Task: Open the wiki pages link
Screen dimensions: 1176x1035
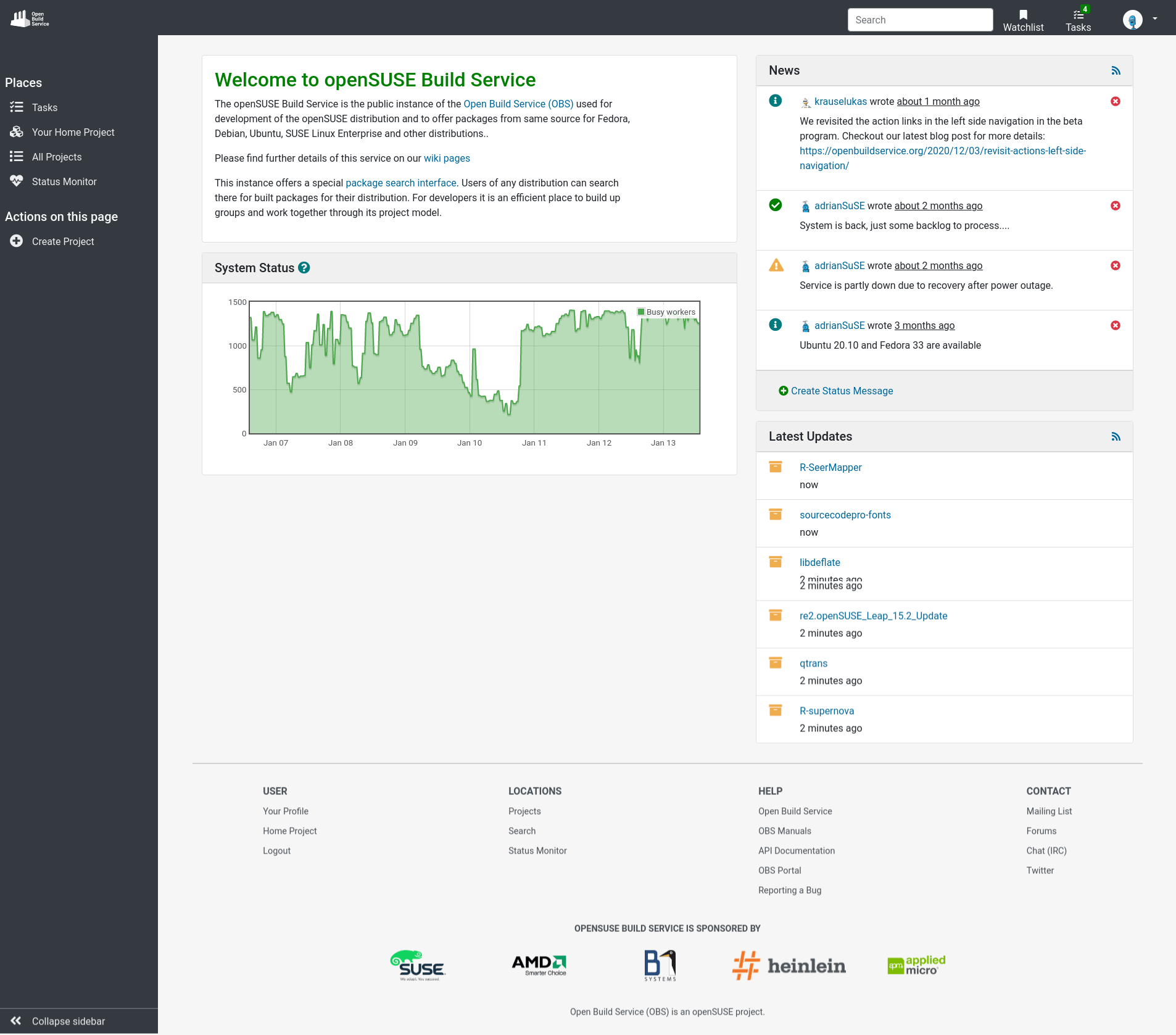Action: (447, 158)
